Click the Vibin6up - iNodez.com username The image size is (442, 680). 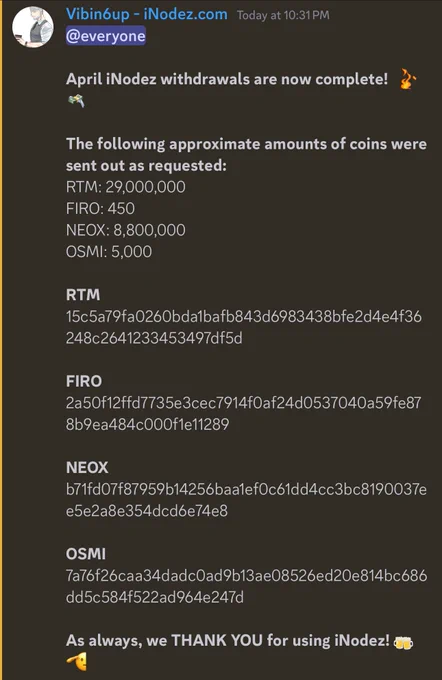(147, 14)
